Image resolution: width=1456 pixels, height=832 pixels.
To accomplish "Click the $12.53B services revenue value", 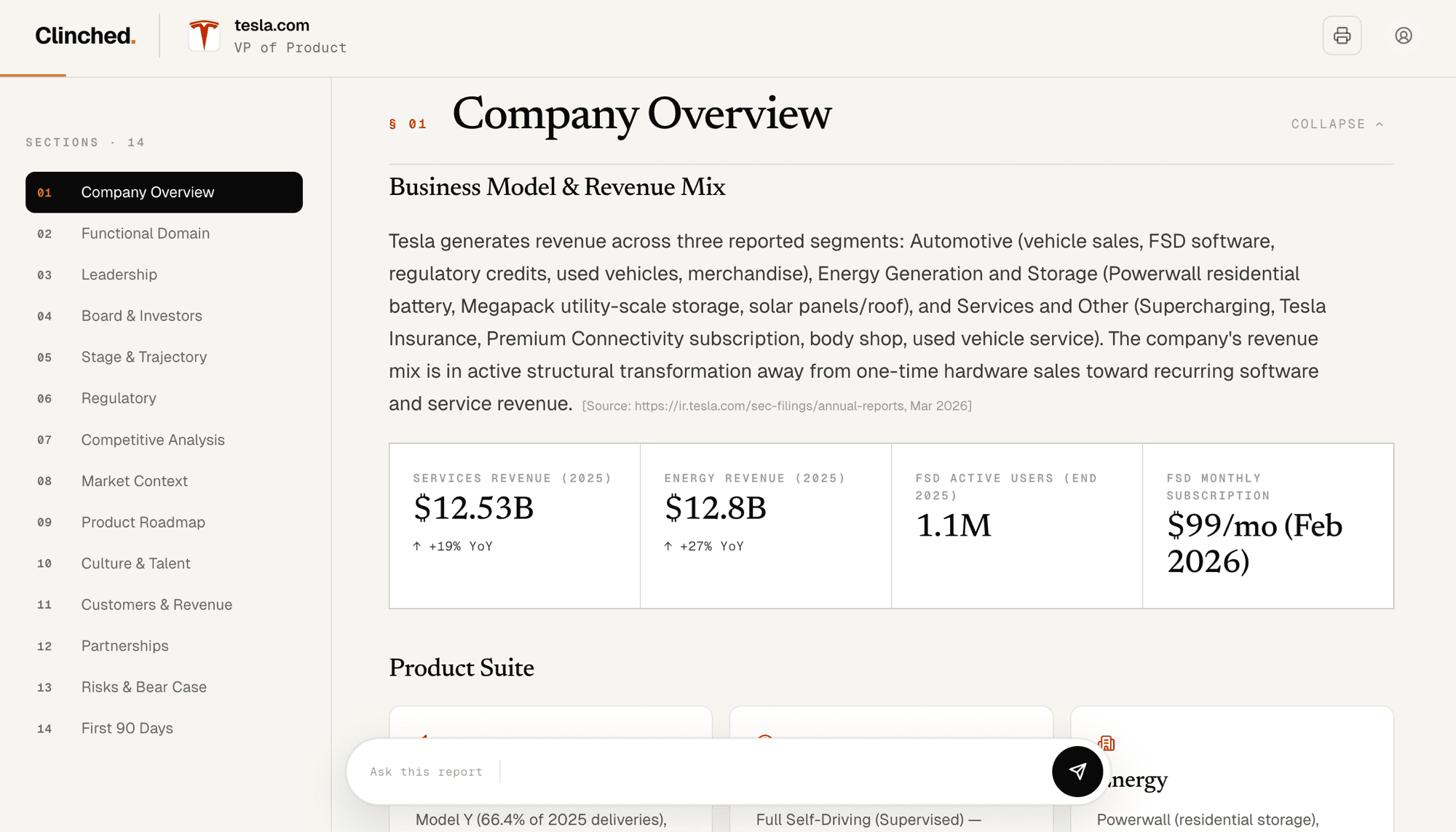I will (x=473, y=507).
